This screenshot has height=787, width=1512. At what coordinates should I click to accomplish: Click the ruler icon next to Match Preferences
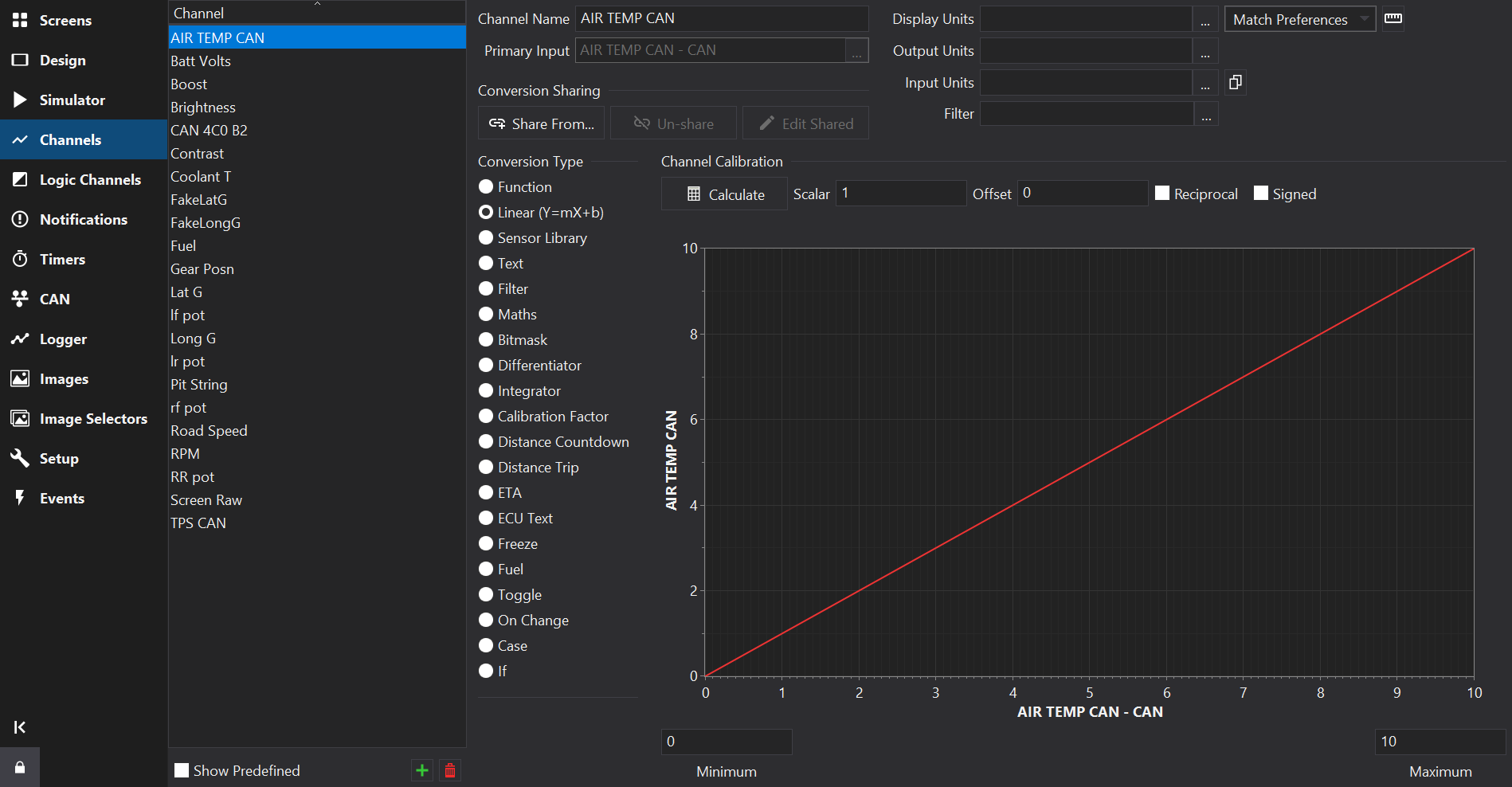coord(1393,18)
